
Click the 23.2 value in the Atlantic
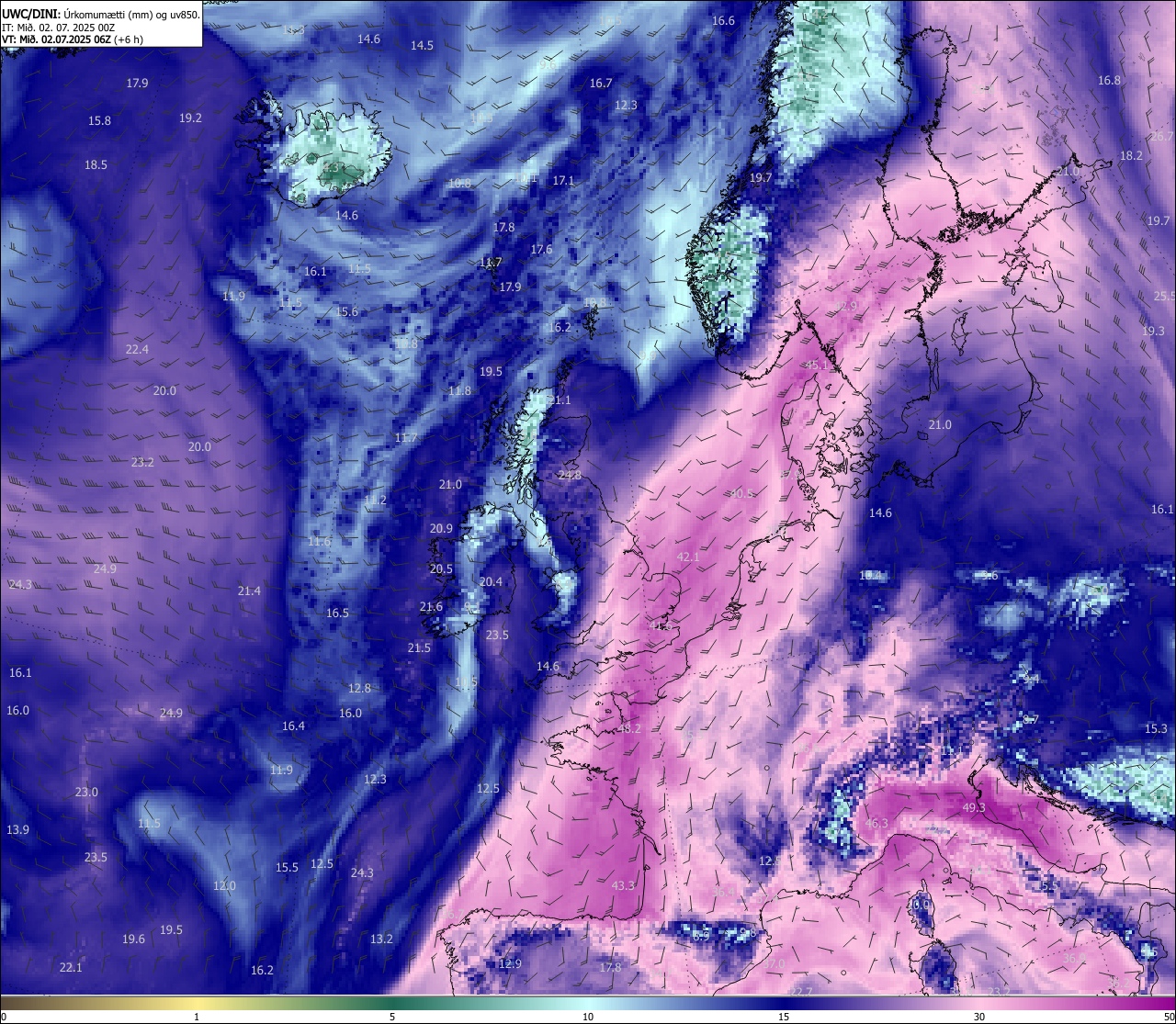click(x=142, y=462)
